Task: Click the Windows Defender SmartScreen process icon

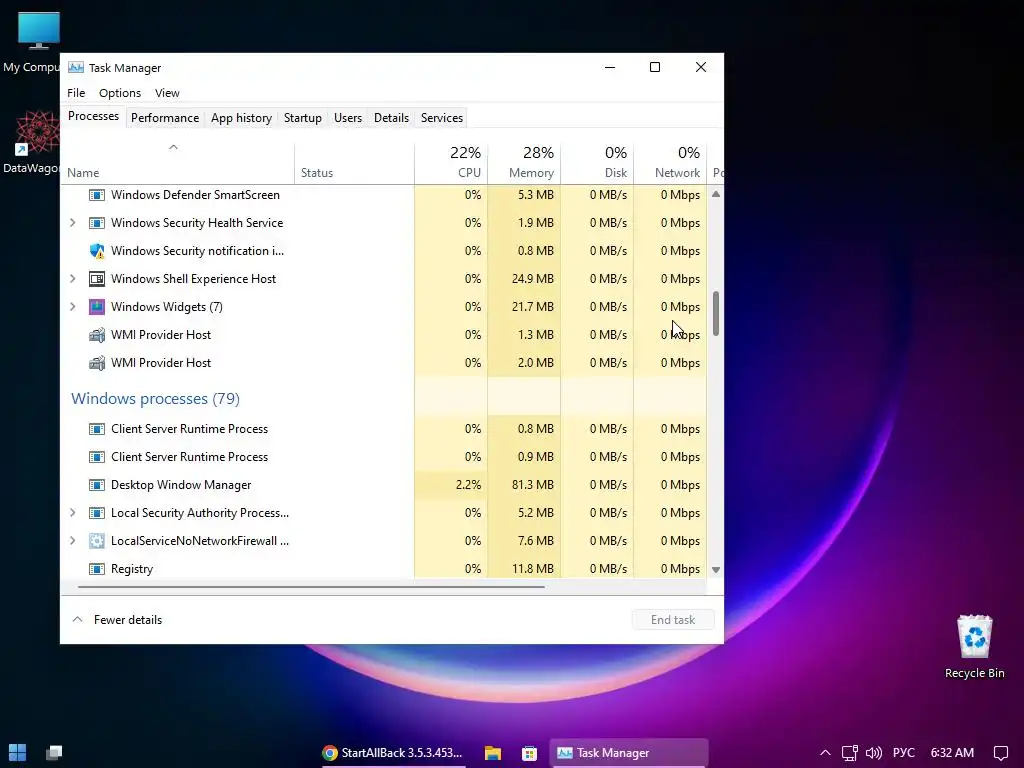Action: coord(97,195)
